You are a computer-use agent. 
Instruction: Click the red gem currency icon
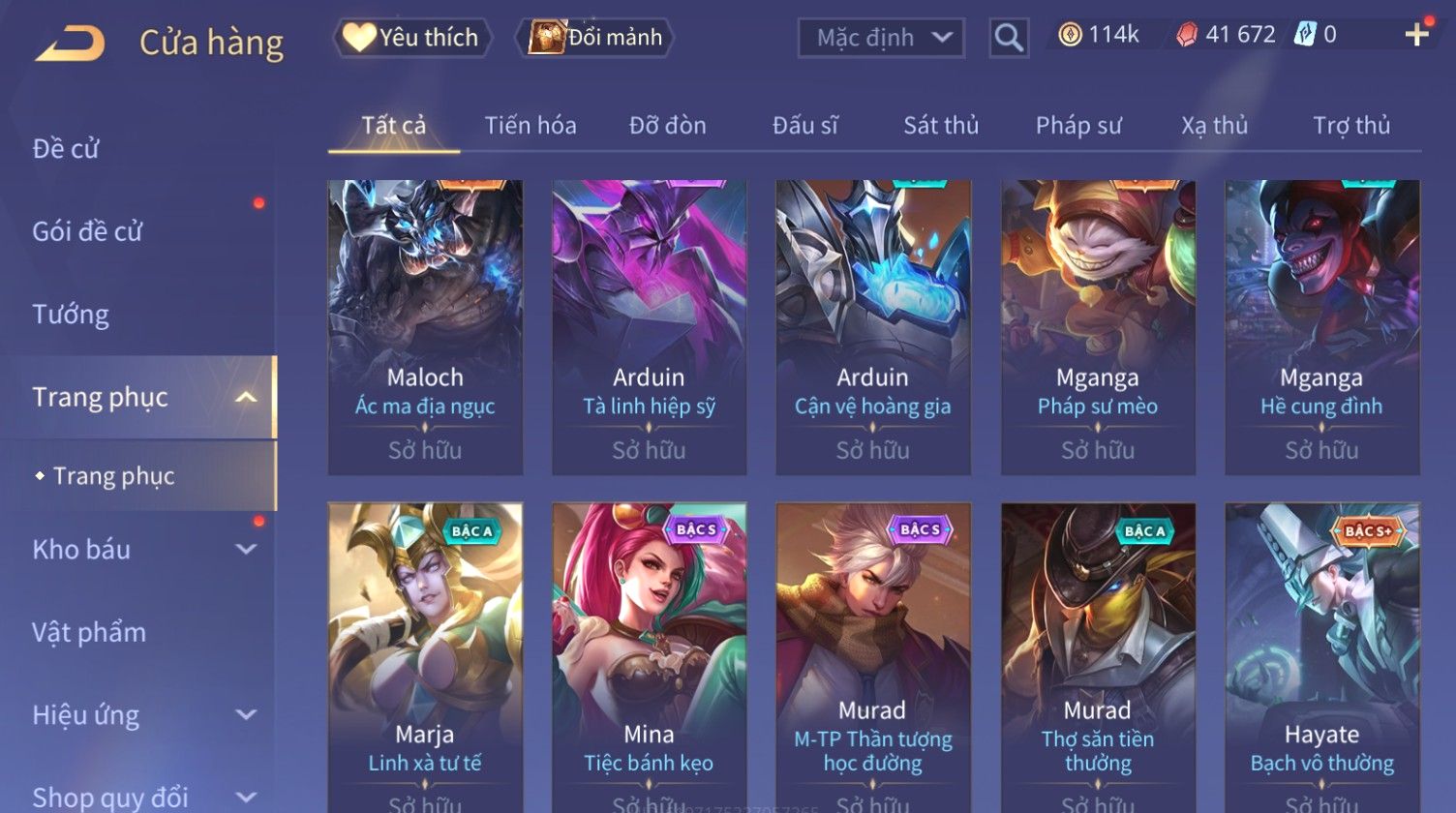point(1186,36)
